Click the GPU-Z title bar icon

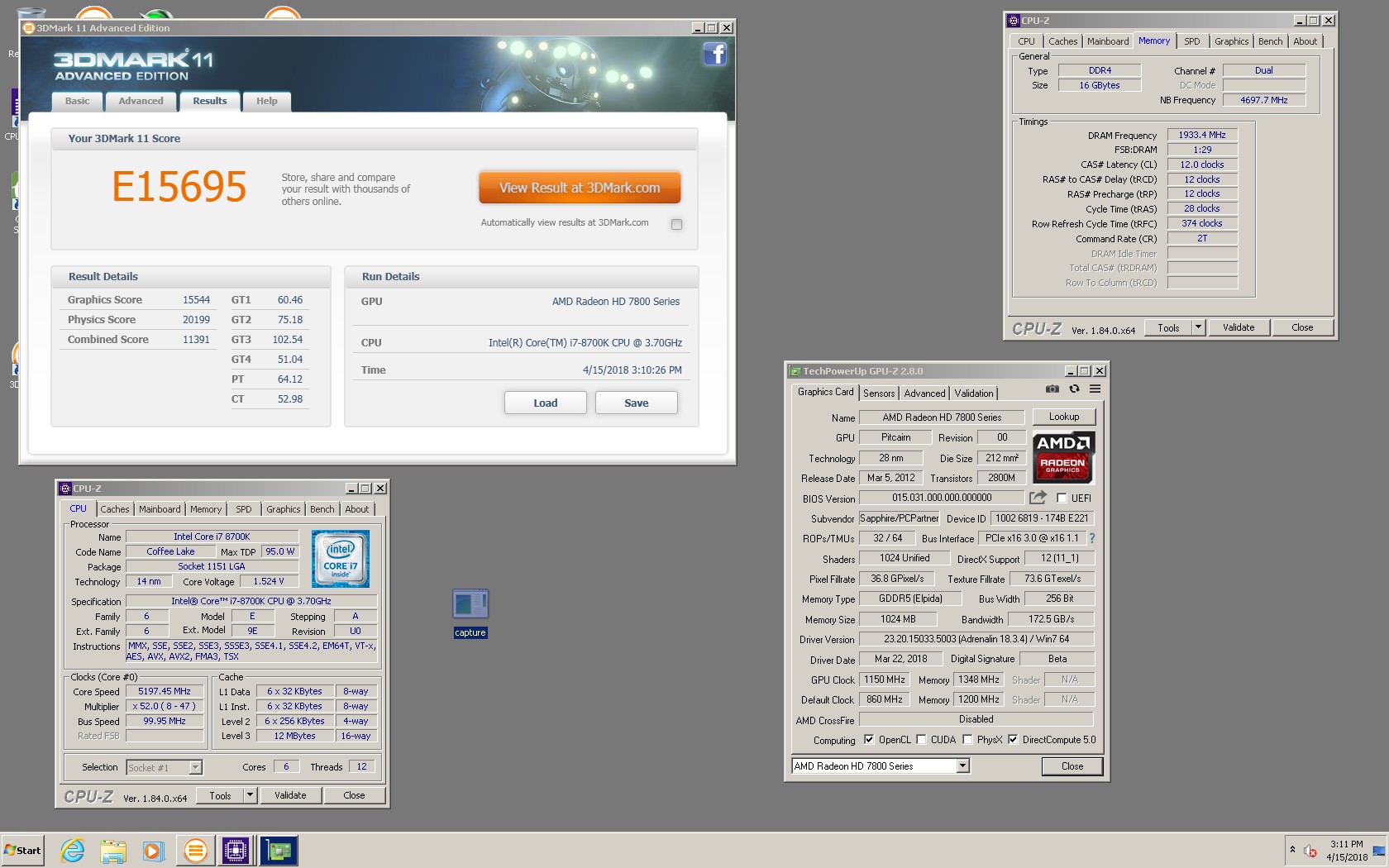point(795,371)
